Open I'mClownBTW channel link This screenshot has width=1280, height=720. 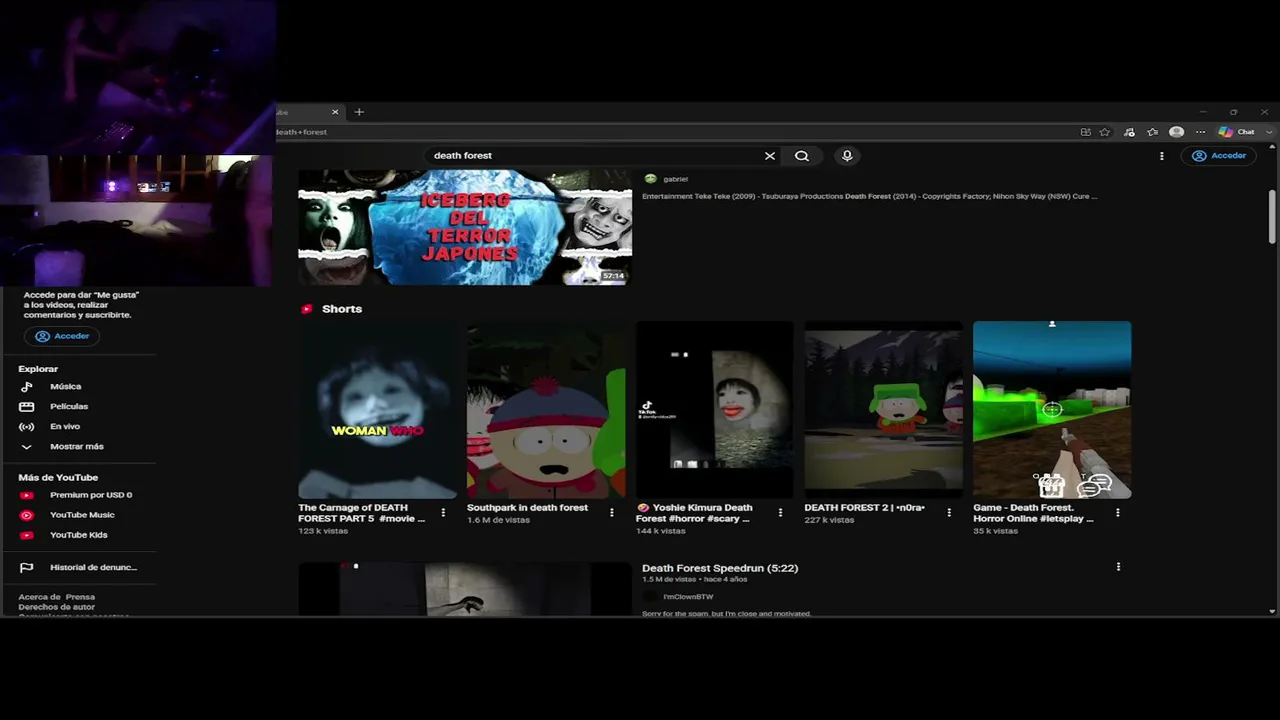tap(688, 597)
